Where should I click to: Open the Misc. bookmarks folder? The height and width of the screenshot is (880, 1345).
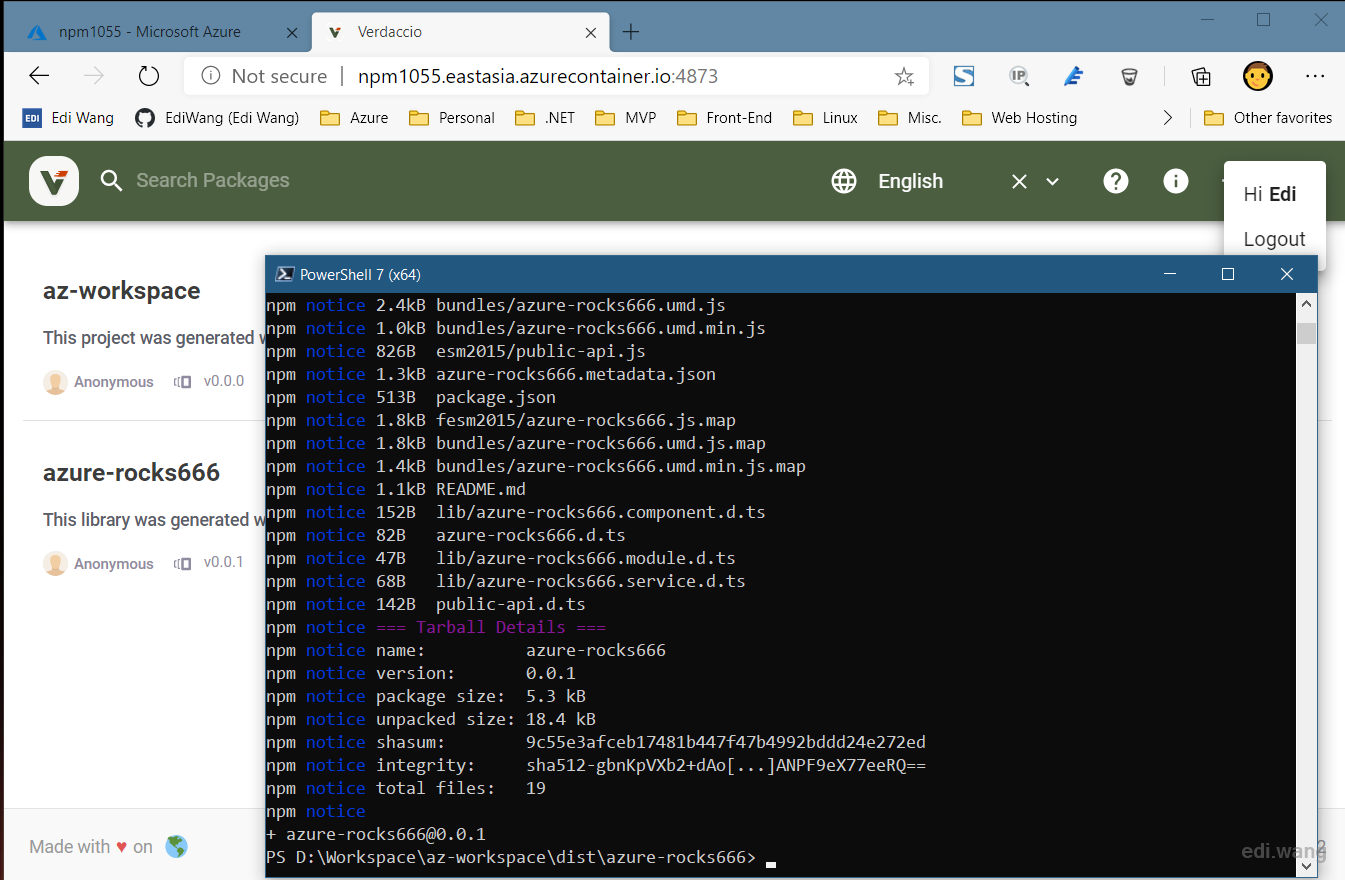pyautogui.click(x=910, y=118)
